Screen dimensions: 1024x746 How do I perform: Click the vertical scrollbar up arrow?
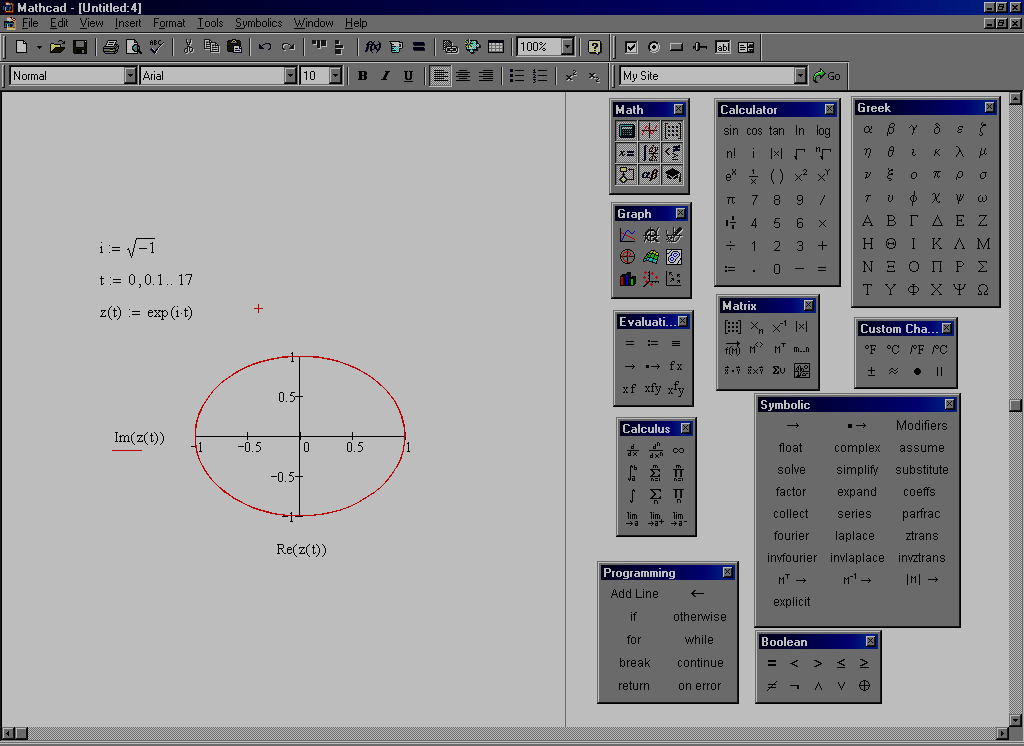(x=1015, y=99)
